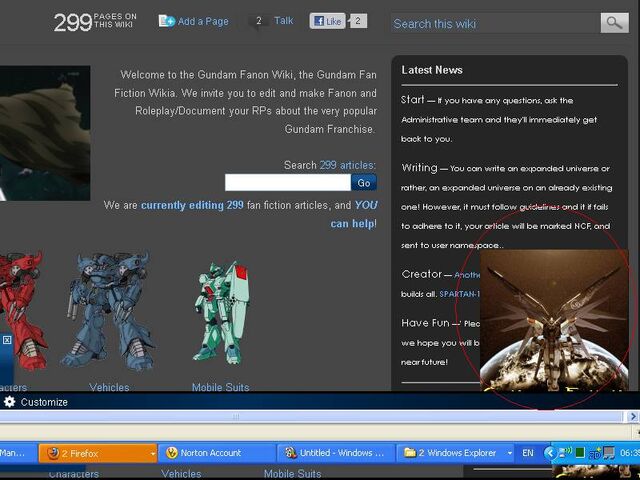Screen dimensions: 640x480
Task: Click the computer monitor tray icon
Action: pyautogui.click(x=609, y=453)
